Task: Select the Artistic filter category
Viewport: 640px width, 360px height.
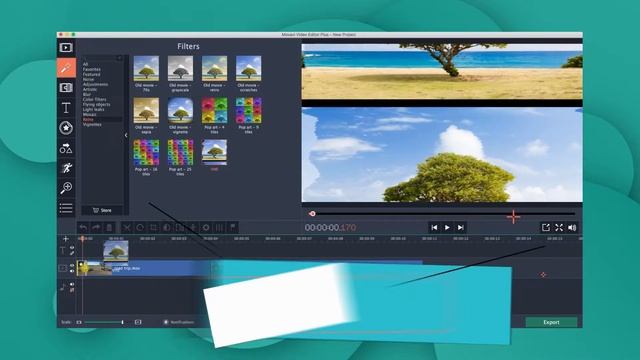Action: tap(90, 89)
